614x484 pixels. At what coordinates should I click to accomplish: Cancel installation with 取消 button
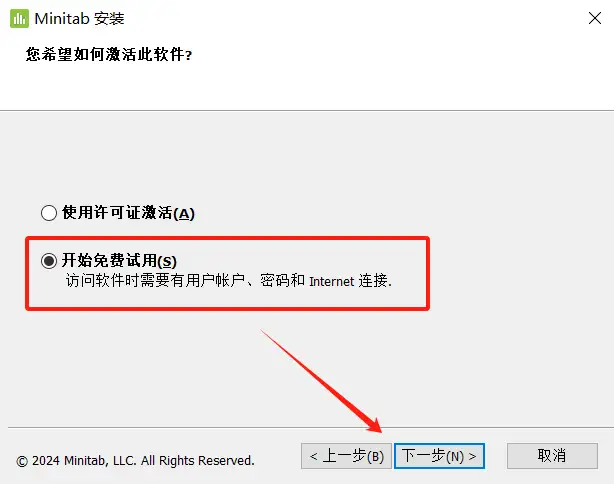click(552, 456)
